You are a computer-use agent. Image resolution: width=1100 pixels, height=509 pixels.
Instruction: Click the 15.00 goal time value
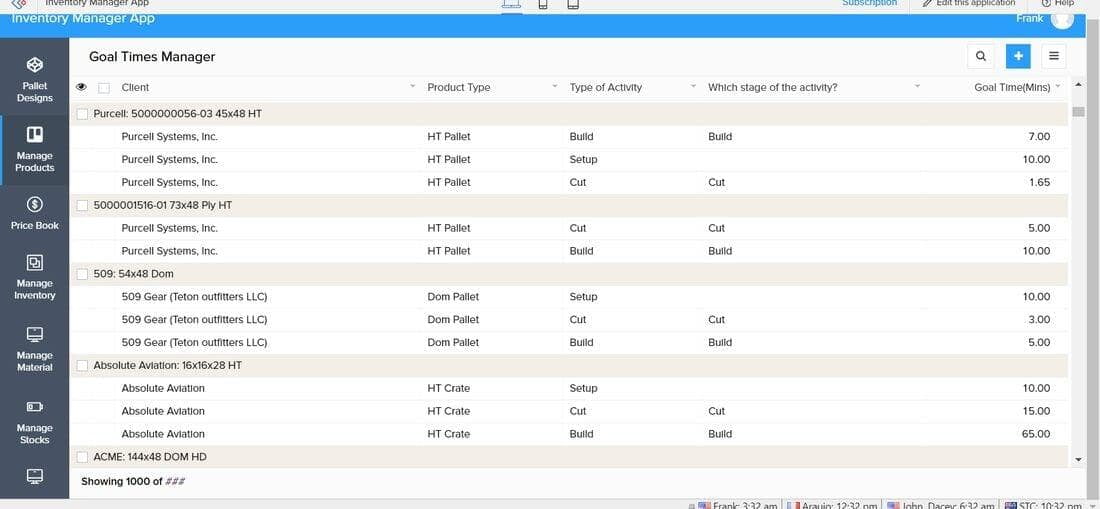click(x=1036, y=411)
